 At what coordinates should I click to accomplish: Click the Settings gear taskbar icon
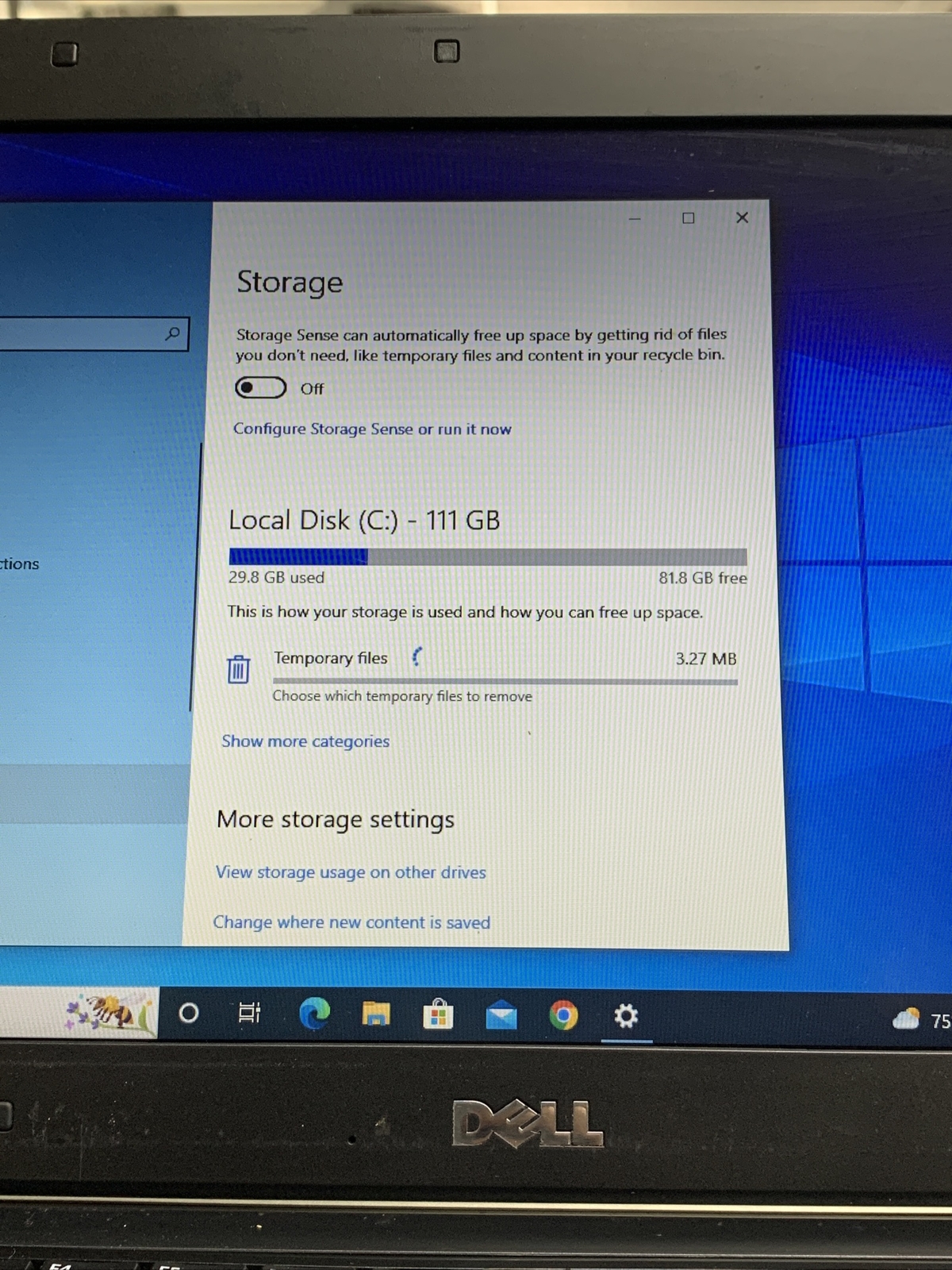point(626,1016)
